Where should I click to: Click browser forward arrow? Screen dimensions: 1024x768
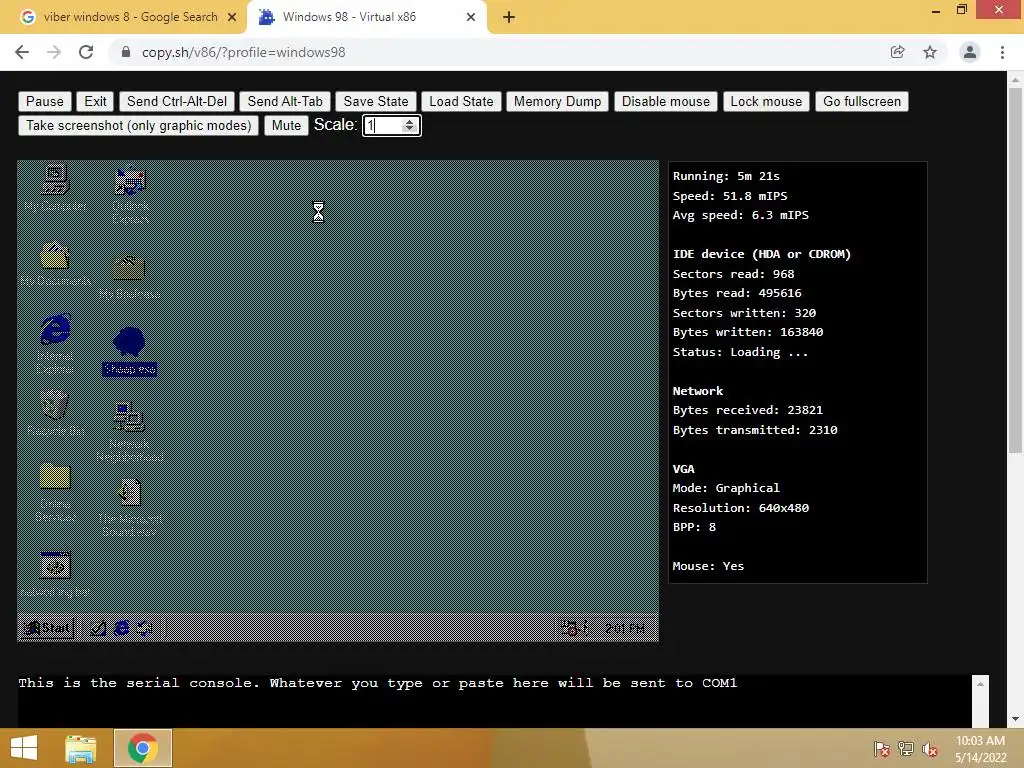click(x=54, y=52)
